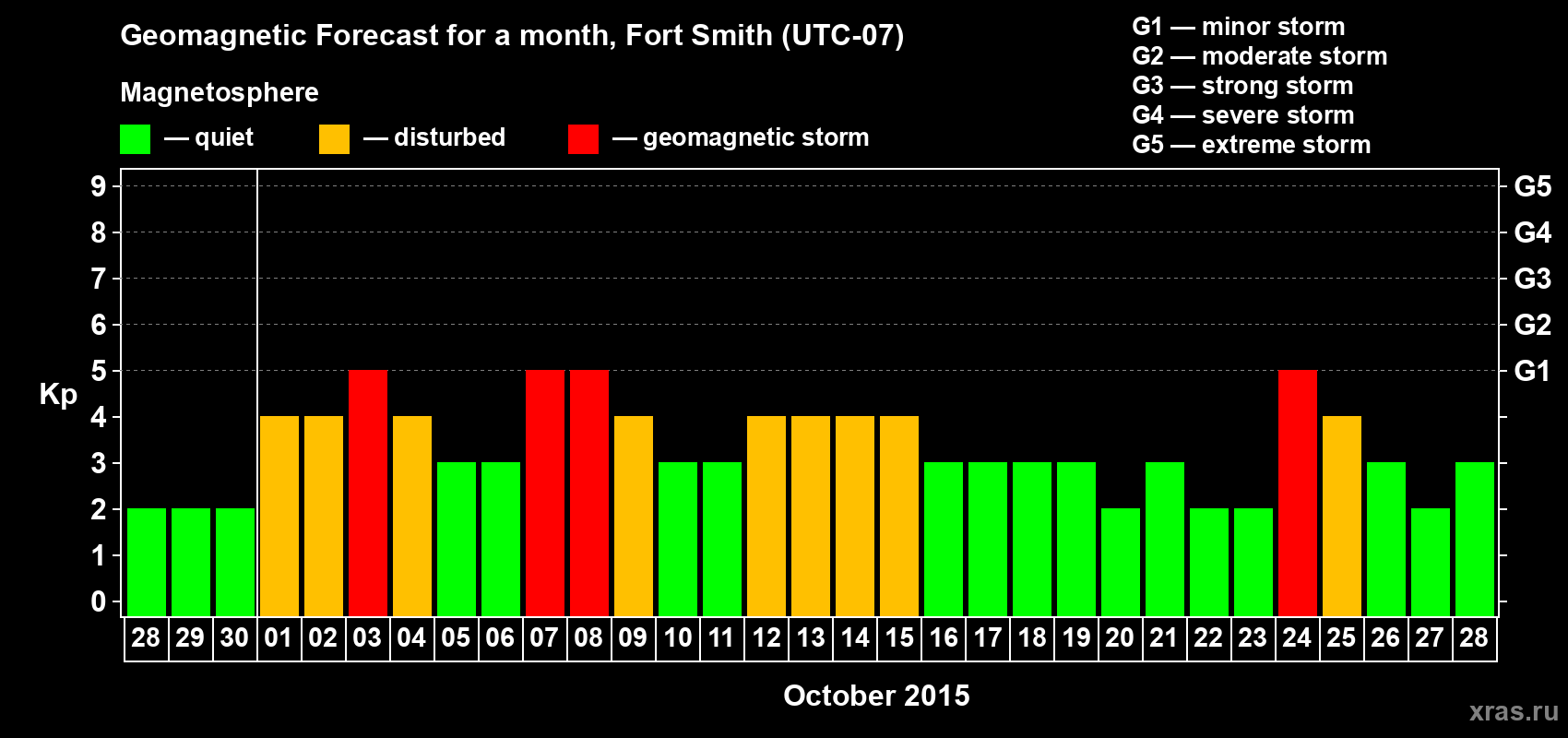Select the green bar for September 28

(x=147, y=563)
